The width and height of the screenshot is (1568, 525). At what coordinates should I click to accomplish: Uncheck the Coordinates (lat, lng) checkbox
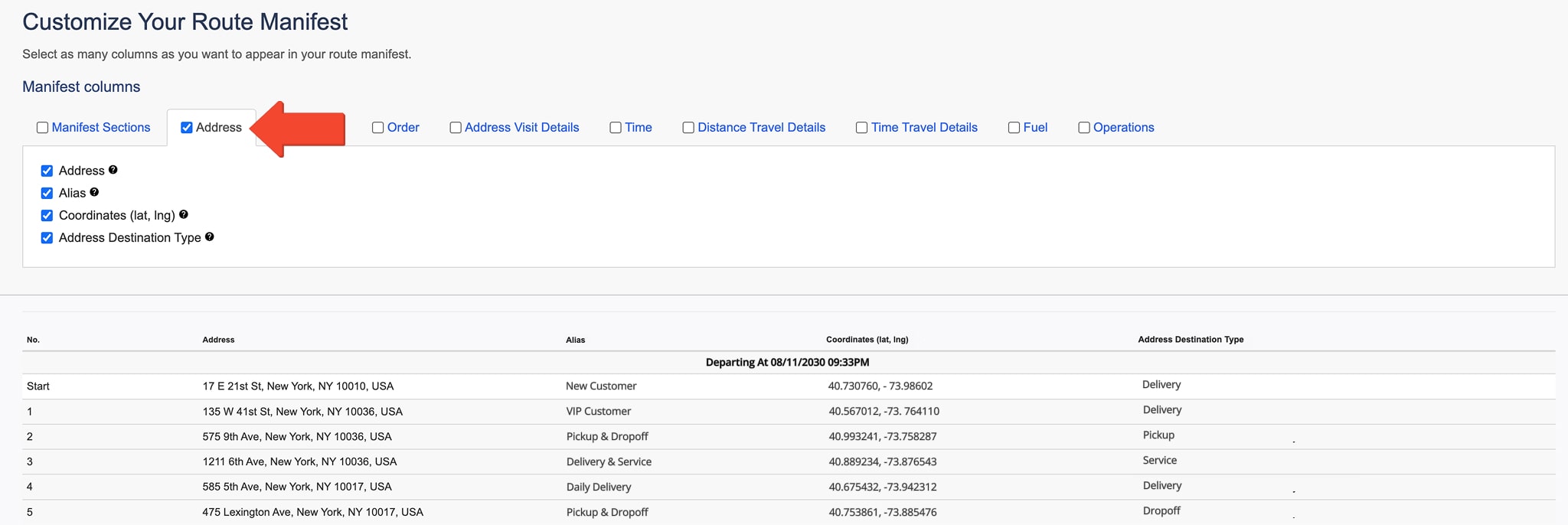(47, 215)
